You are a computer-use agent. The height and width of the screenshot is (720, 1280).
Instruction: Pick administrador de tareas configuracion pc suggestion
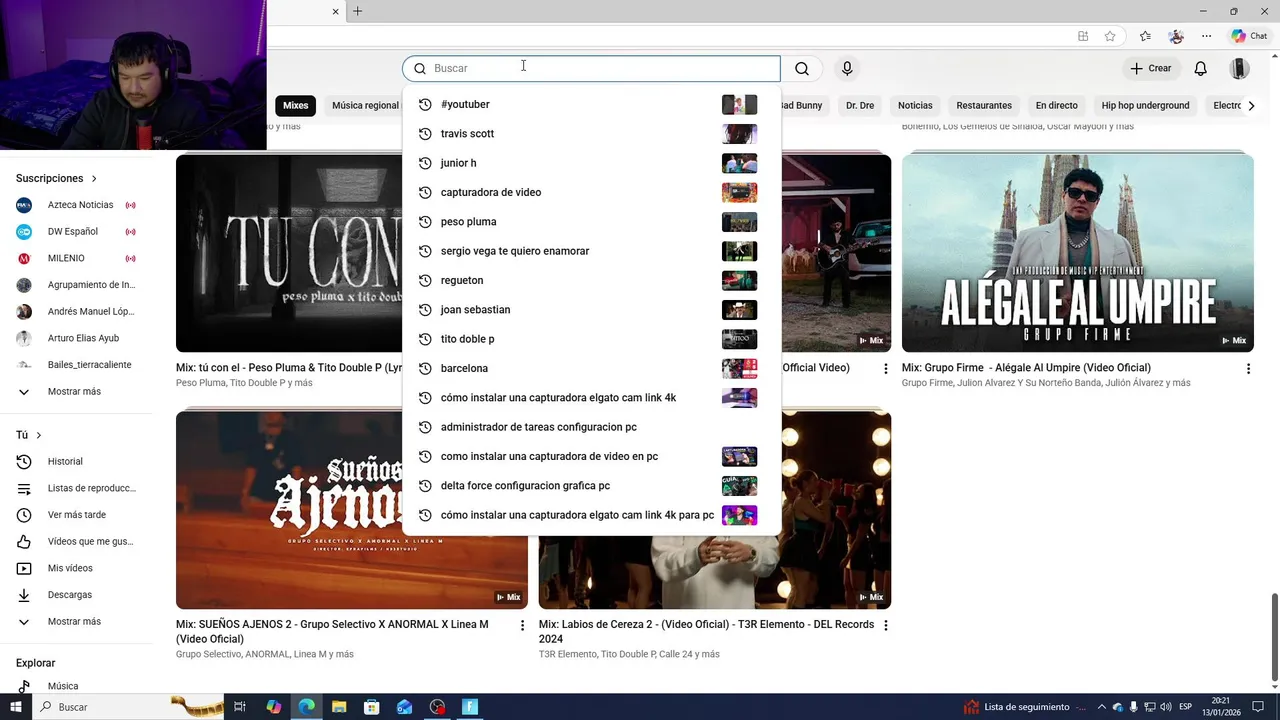(x=591, y=427)
